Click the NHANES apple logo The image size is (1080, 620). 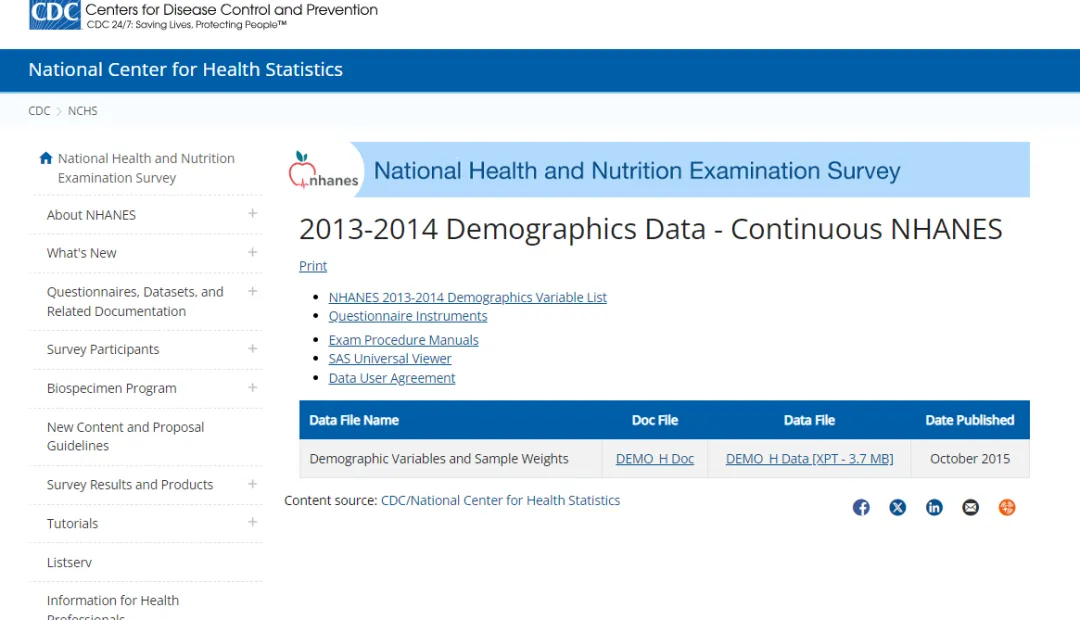[x=323, y=170]
